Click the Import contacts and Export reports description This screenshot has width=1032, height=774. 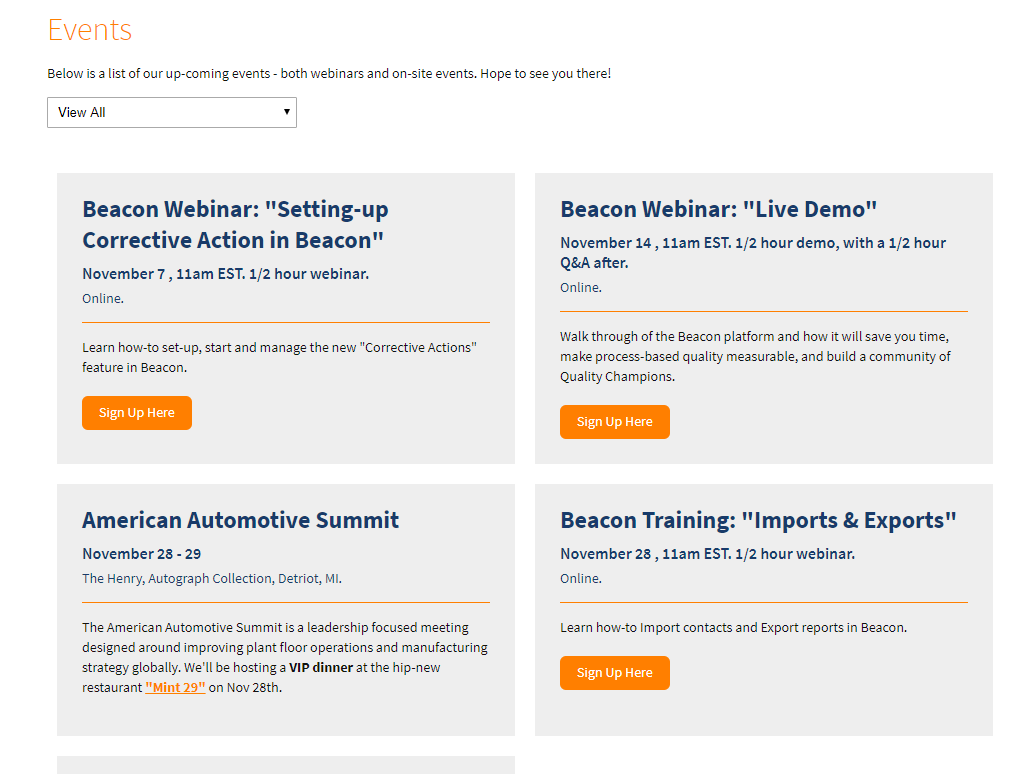pos(733,628)
